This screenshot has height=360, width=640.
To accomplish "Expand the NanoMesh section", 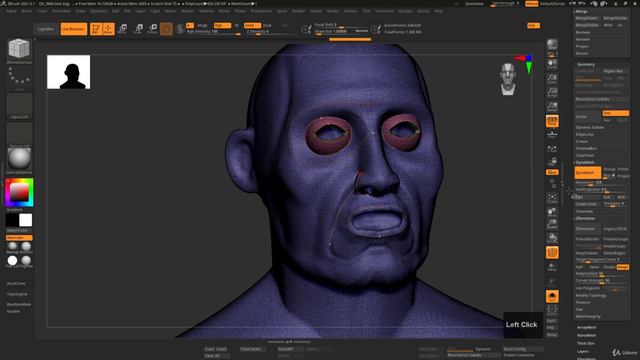I will tap(586, 335).
